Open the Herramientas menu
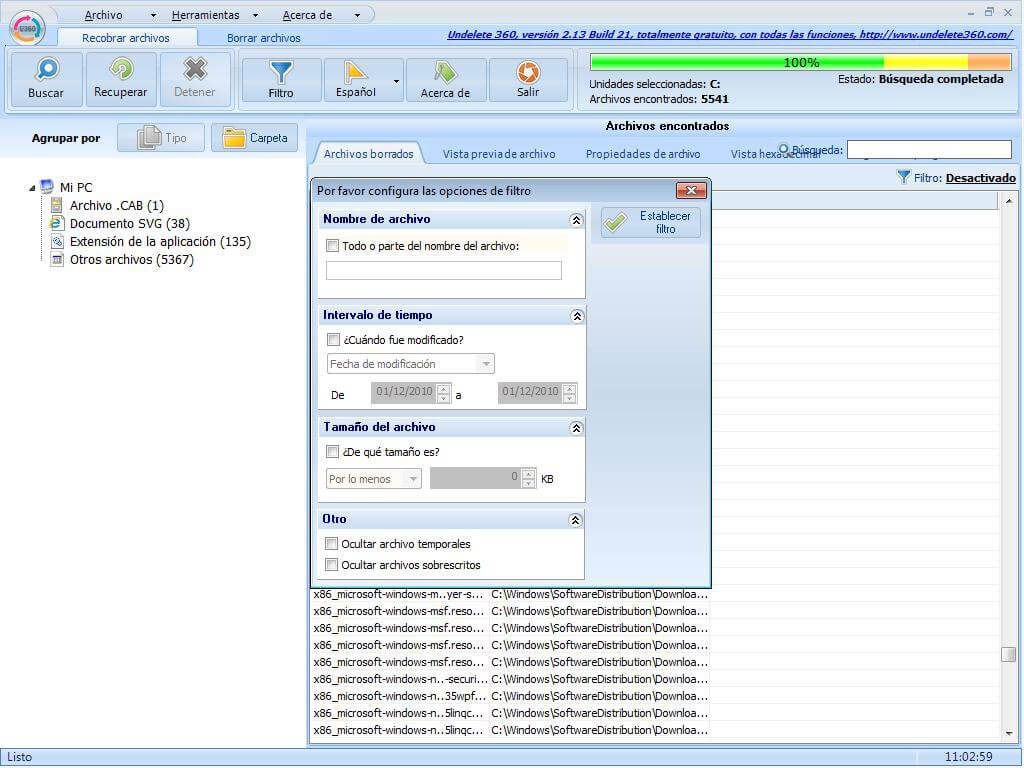Viewport: 1024px width, 768px height. [206, 15]
